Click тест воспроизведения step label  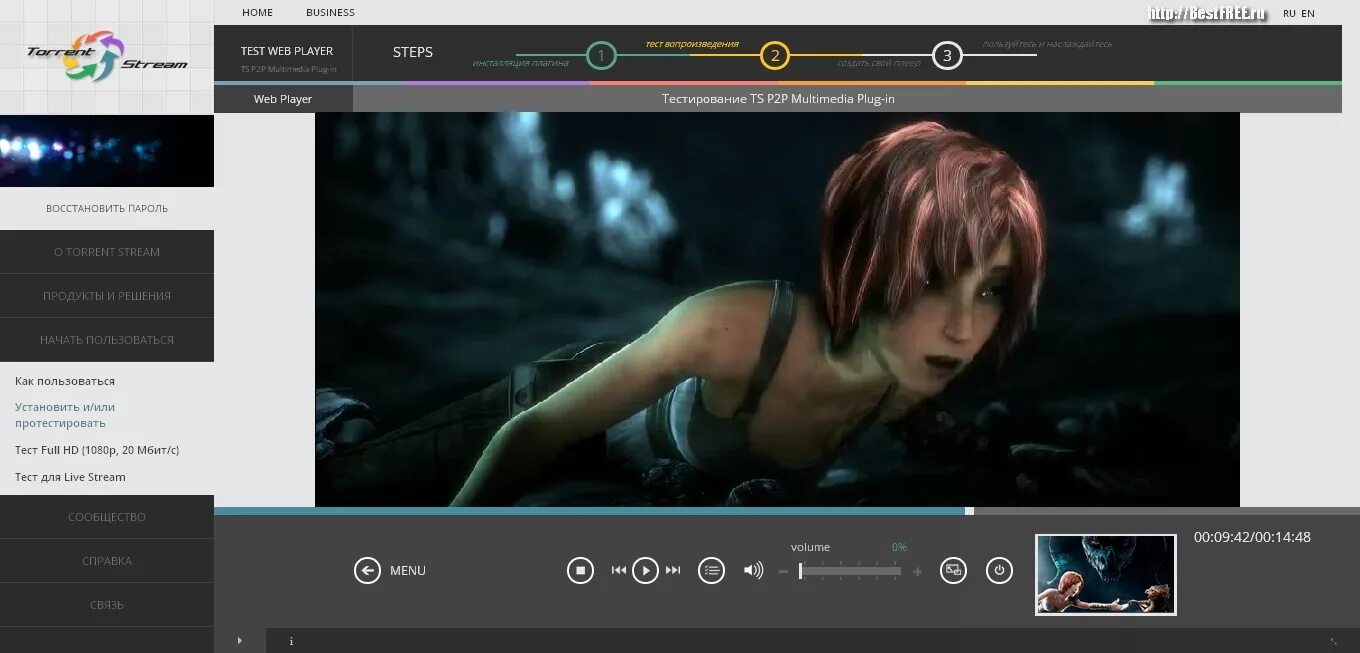coord(692,44)
